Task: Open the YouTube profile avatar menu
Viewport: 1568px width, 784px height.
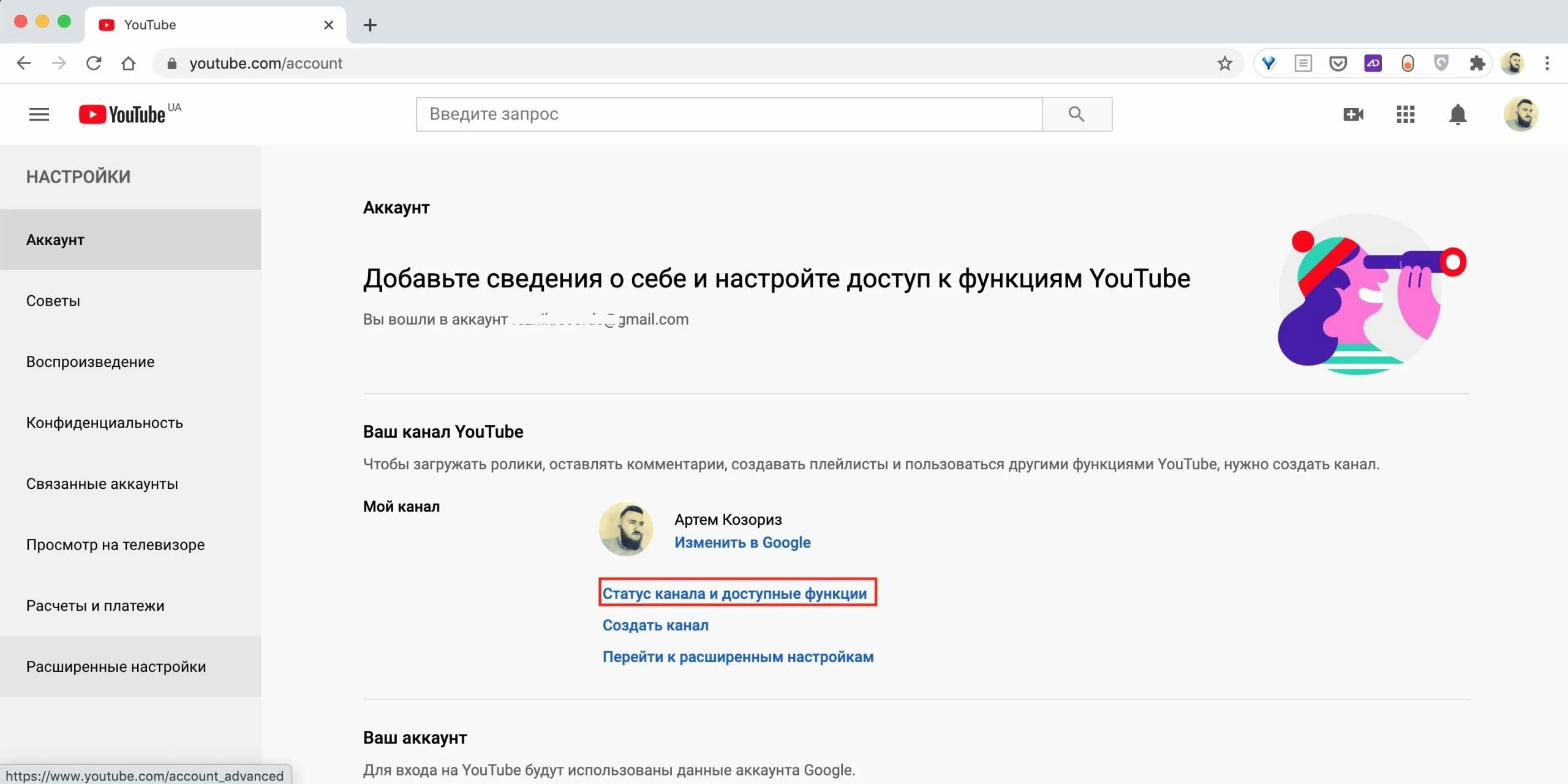Action: [1521, 115]
